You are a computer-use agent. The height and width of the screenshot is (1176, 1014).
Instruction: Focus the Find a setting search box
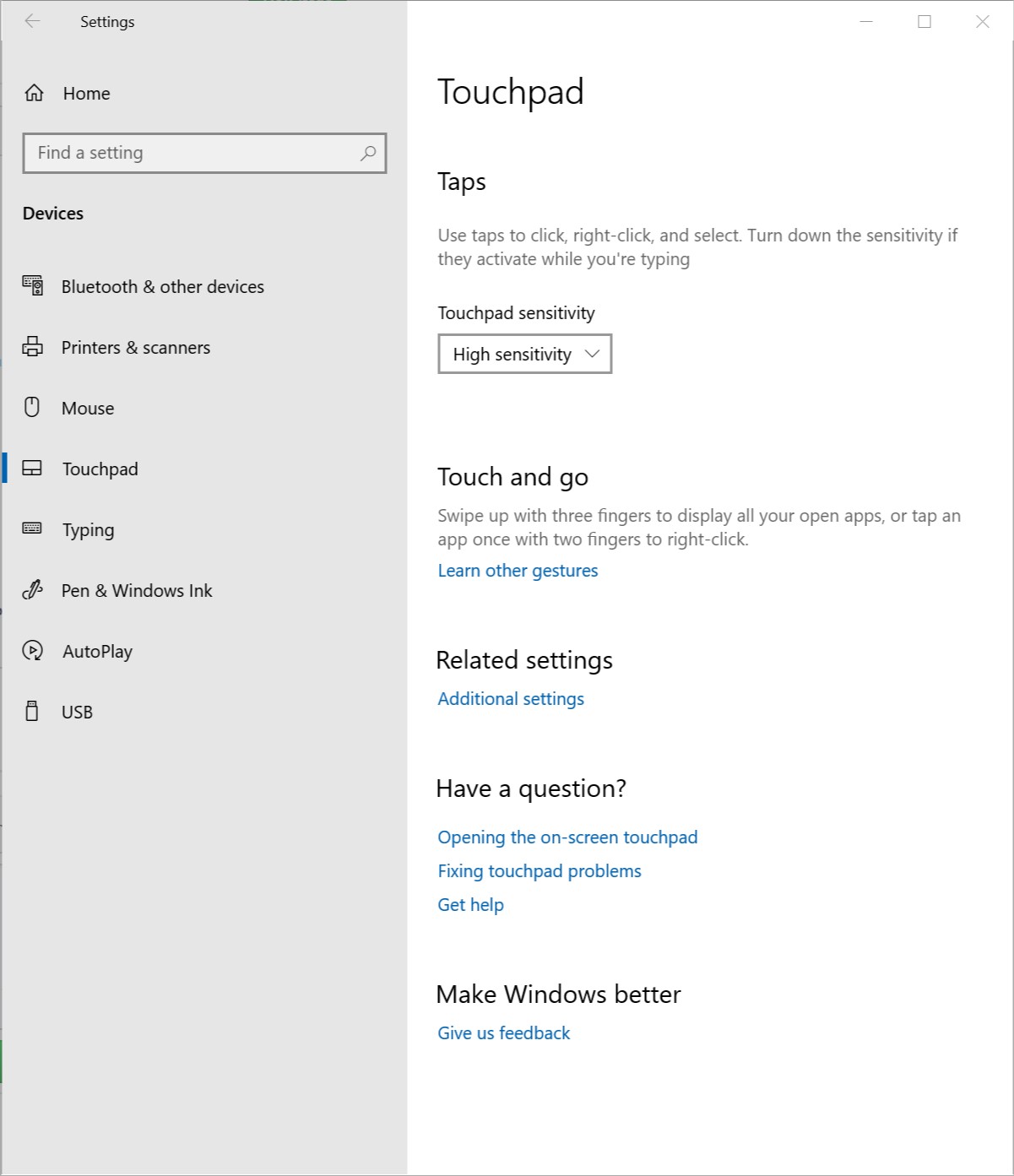(x=204, y=153)
